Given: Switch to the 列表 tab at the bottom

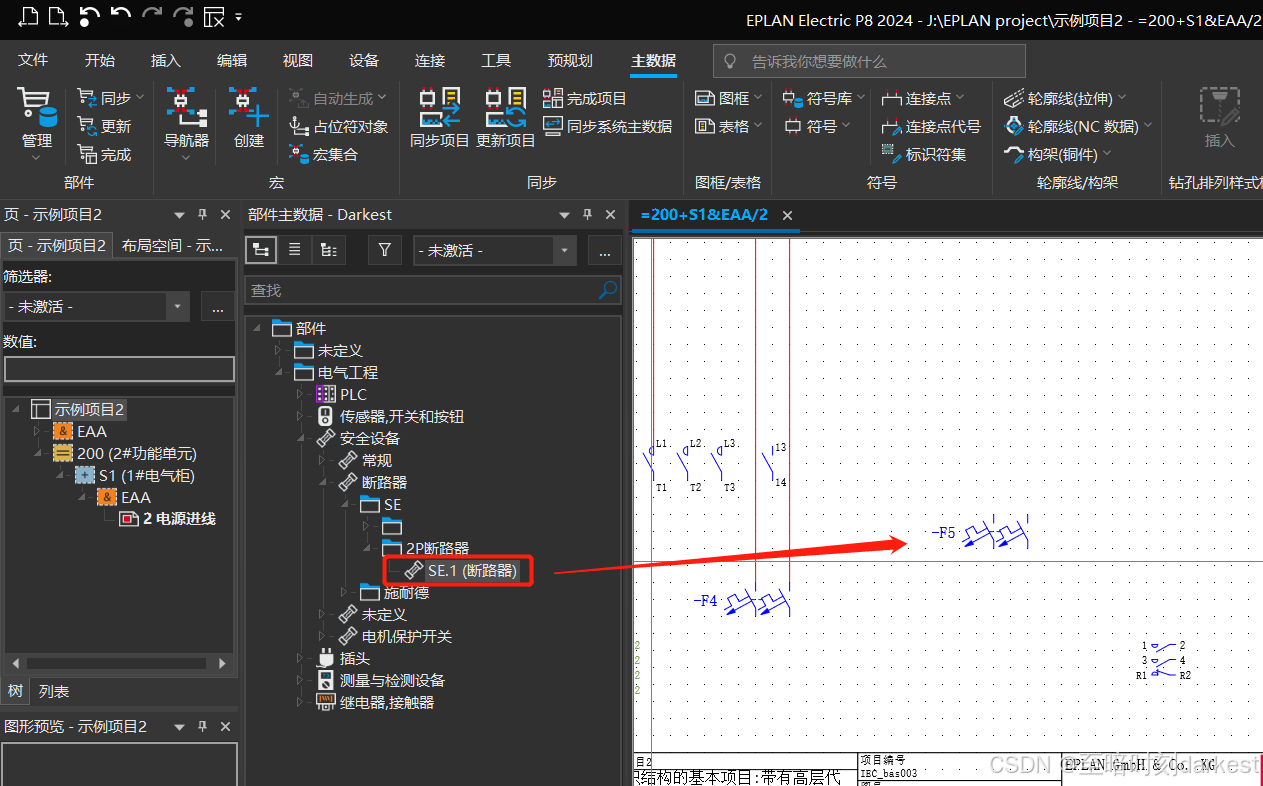Looking at the screenshot, I should click(x=54, y=691).
